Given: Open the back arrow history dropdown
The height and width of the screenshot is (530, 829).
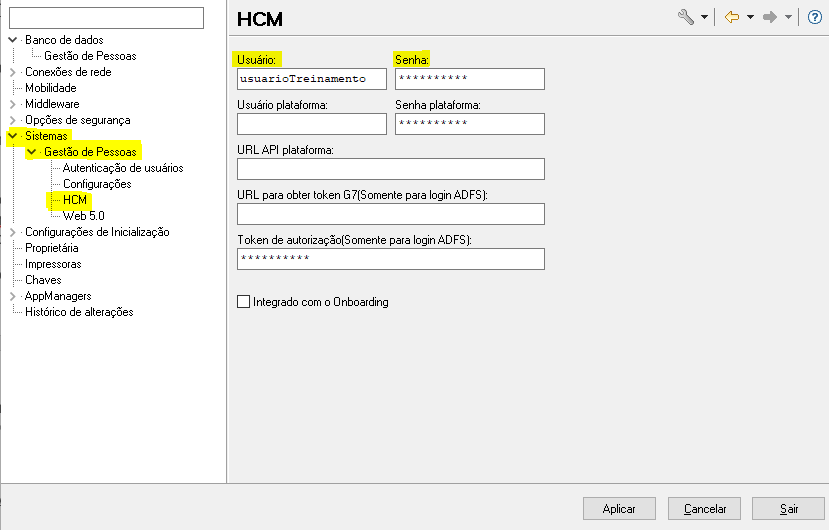Looking at the screenshot, I should click(750, 17).
